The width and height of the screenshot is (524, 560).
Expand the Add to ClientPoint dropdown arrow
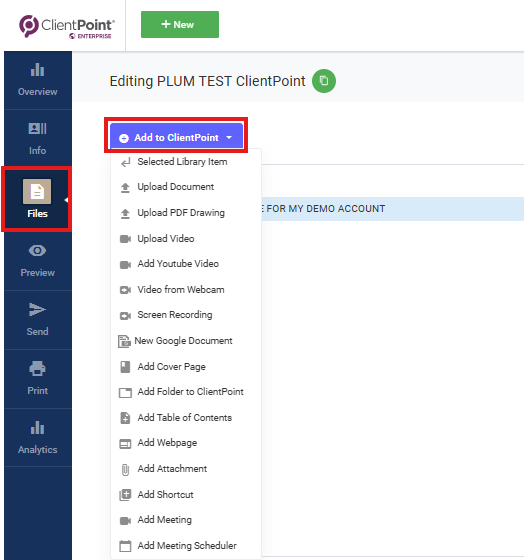(x=229, y=138)
